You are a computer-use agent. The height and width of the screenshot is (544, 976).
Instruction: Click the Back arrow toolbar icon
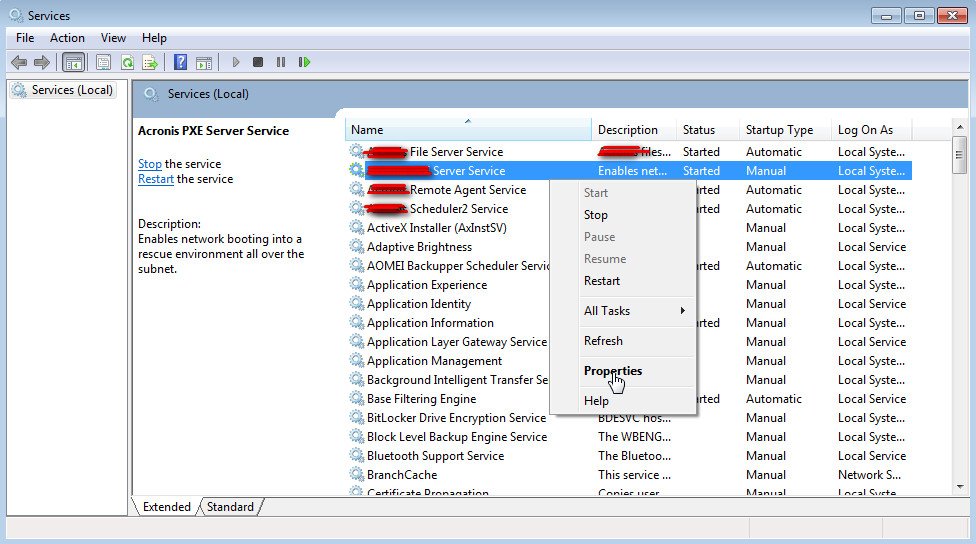click(19, 62)
